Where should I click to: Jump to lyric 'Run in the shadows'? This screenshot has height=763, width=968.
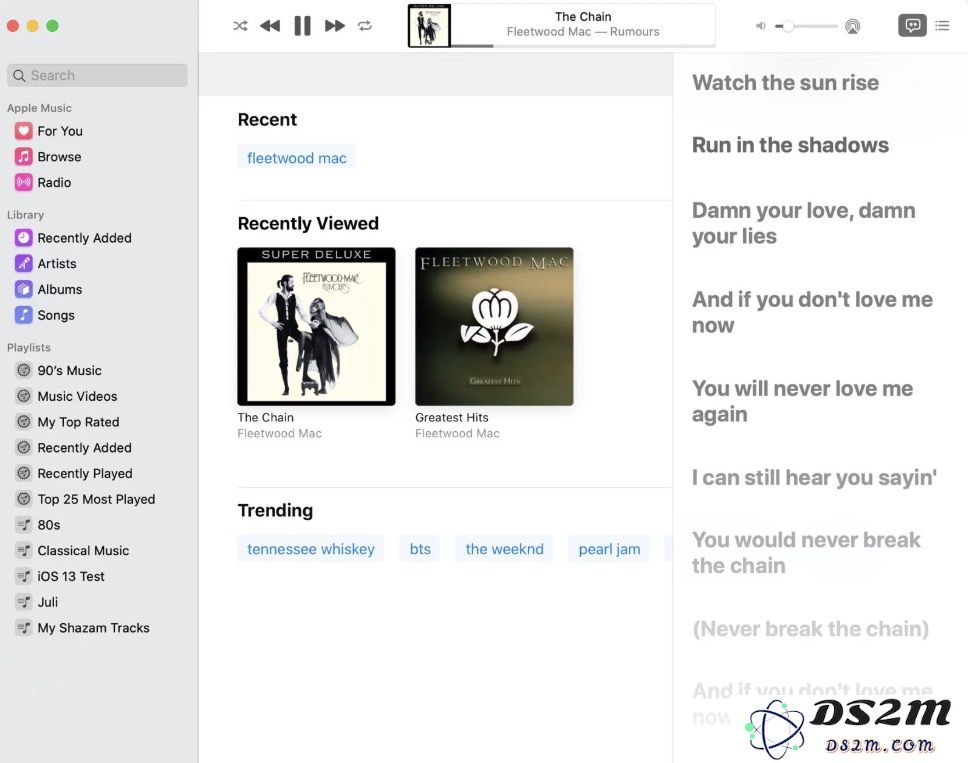[790, 145]
